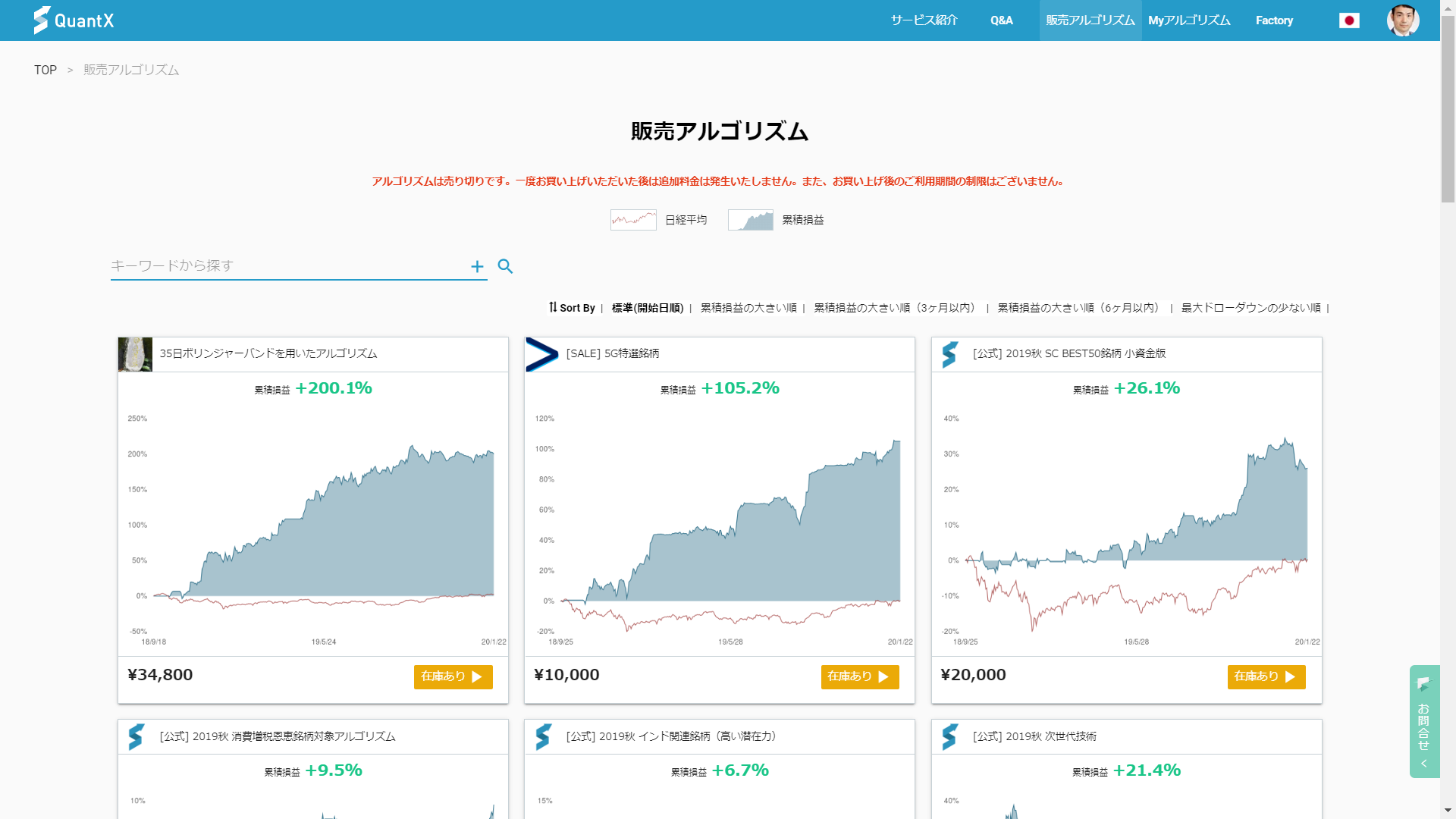This screenshot has width=1456, height=819.
Task: Sort by 最大ドローダウンの少ない順
Action: (x=1250, y=308)
